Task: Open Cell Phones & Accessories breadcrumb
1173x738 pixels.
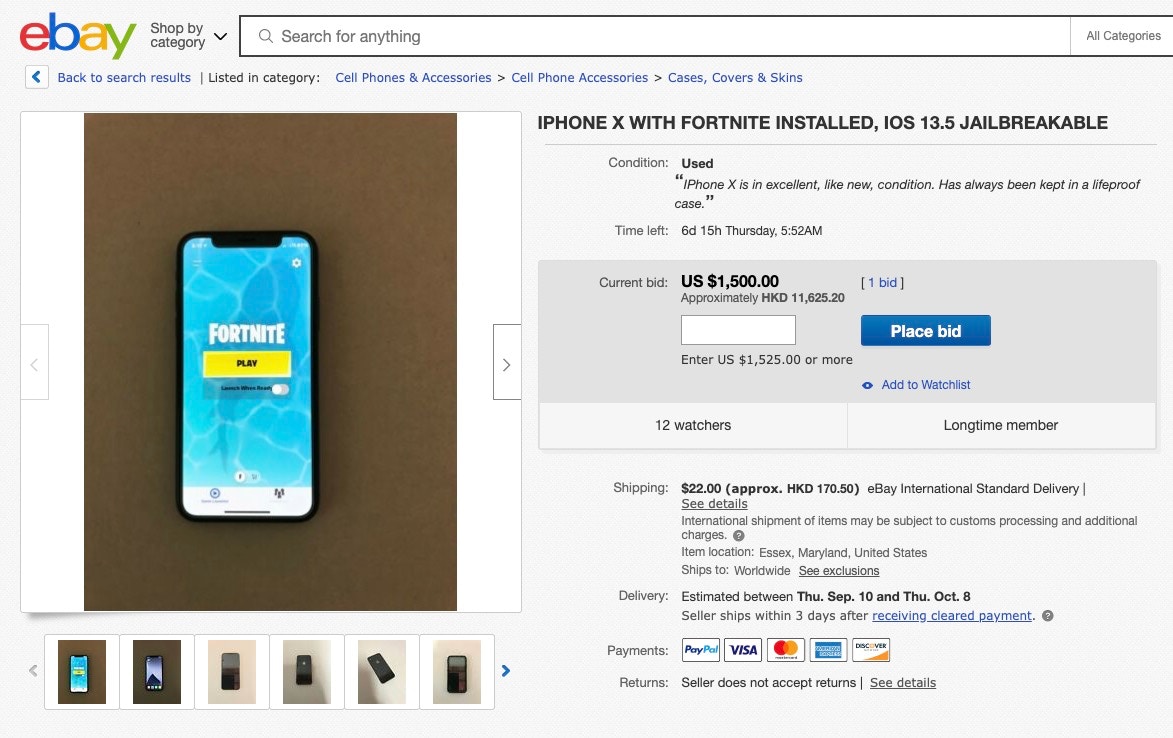Action: [413, 78]
